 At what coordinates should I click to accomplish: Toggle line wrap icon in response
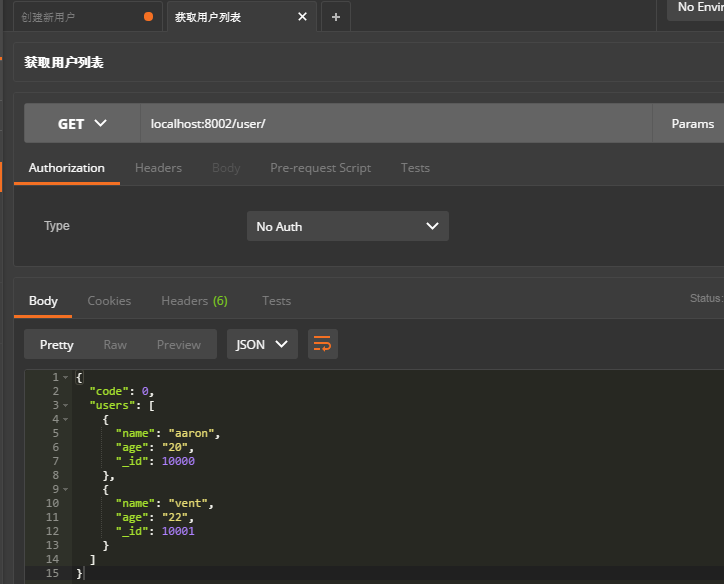322,344
